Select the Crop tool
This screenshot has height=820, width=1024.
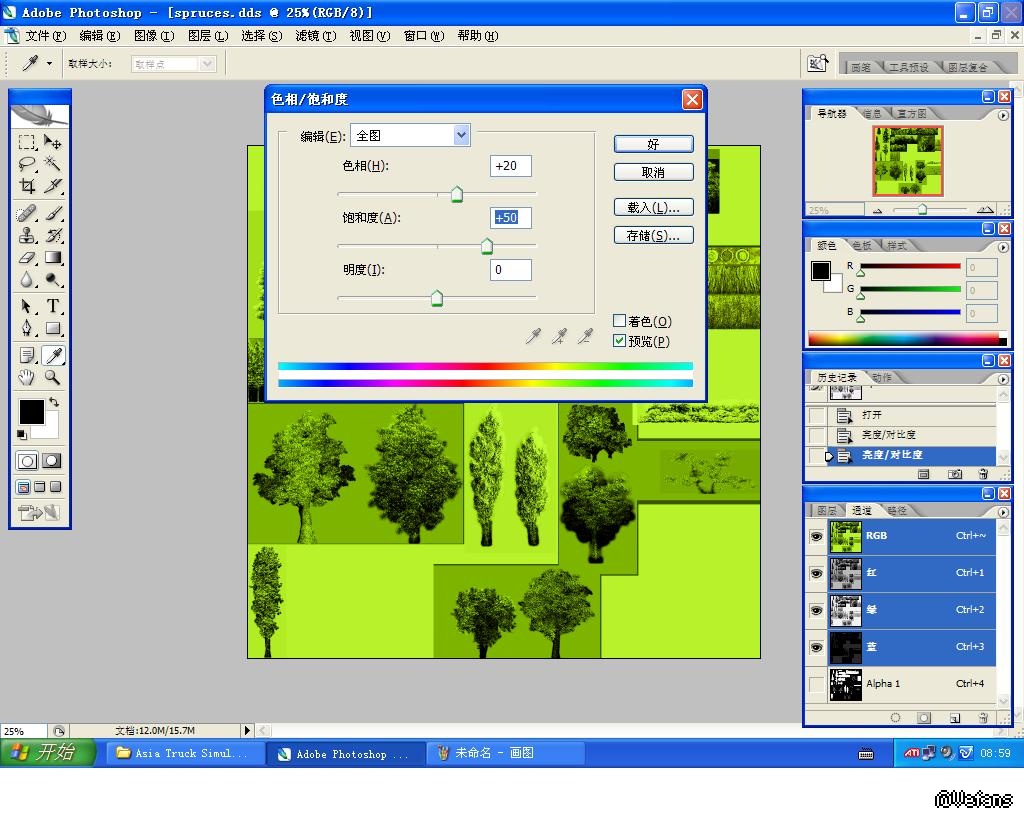pyautogui.click(x=27, y=186)
